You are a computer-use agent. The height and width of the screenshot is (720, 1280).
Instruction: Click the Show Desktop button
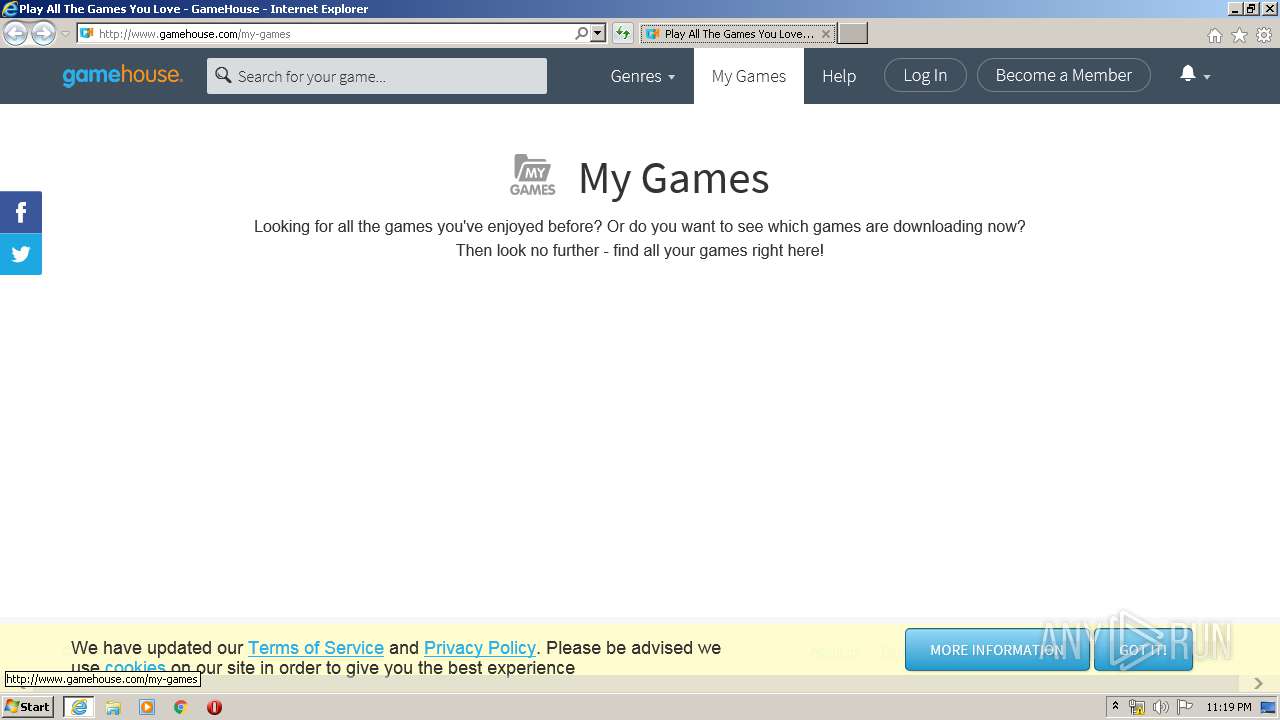point(1269,707)
